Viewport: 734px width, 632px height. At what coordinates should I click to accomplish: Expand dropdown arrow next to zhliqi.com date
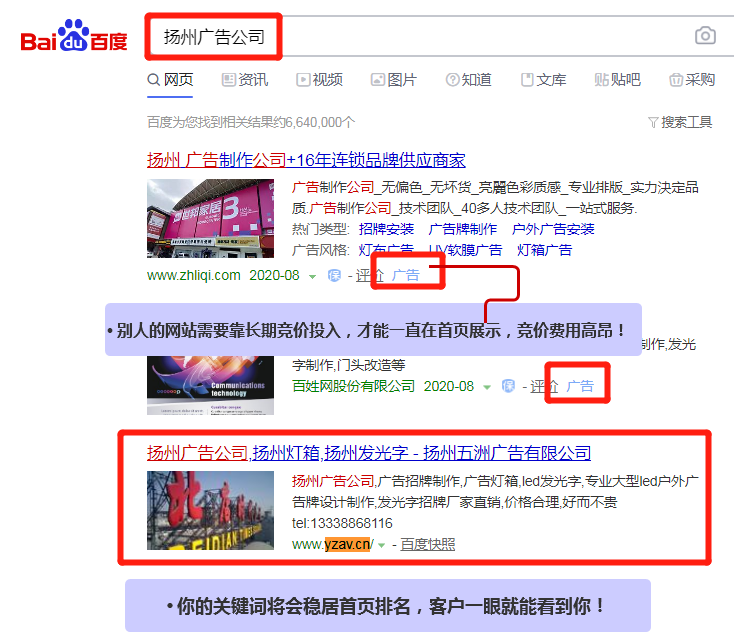pos(312,277)
